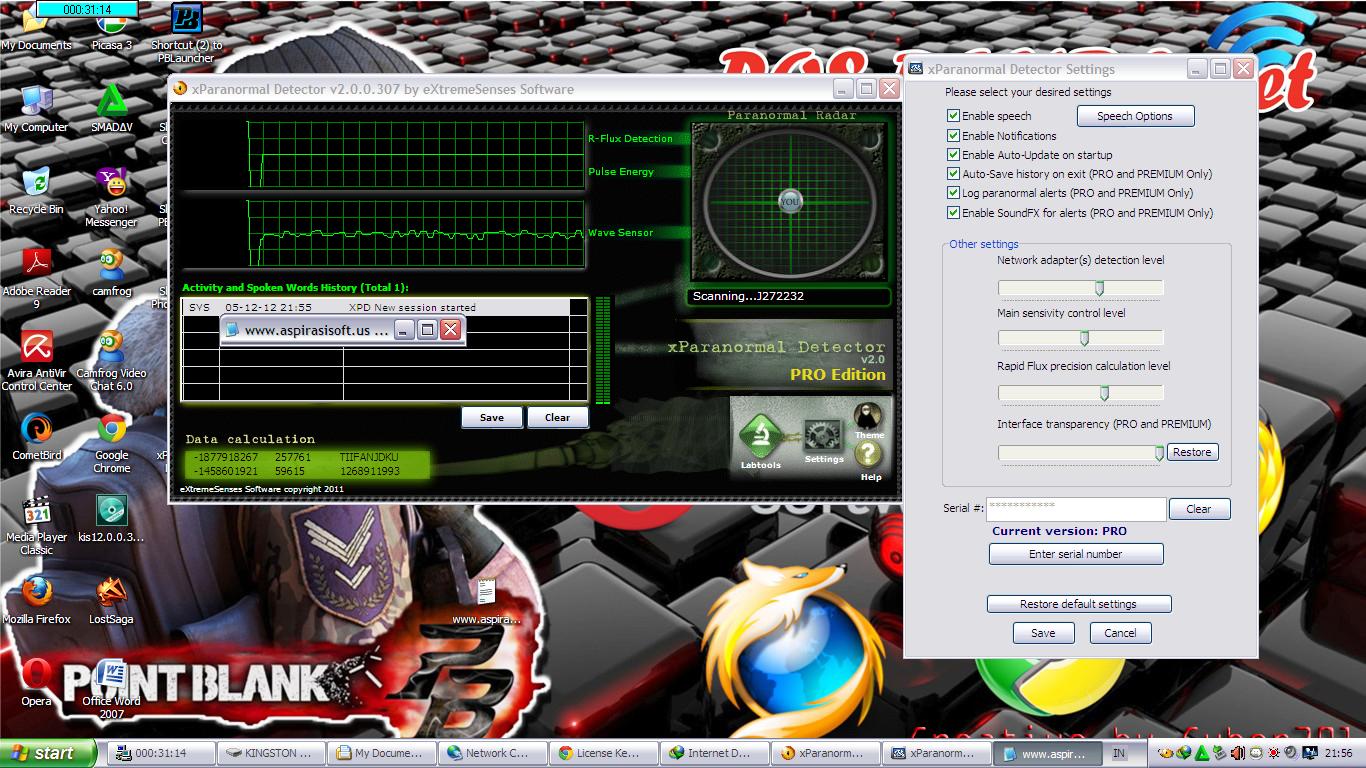Viewport: 1366px width, 768px height.
Task: Open Media Player Classic icon
Action: pyautogui.click(x=37, y=525)
